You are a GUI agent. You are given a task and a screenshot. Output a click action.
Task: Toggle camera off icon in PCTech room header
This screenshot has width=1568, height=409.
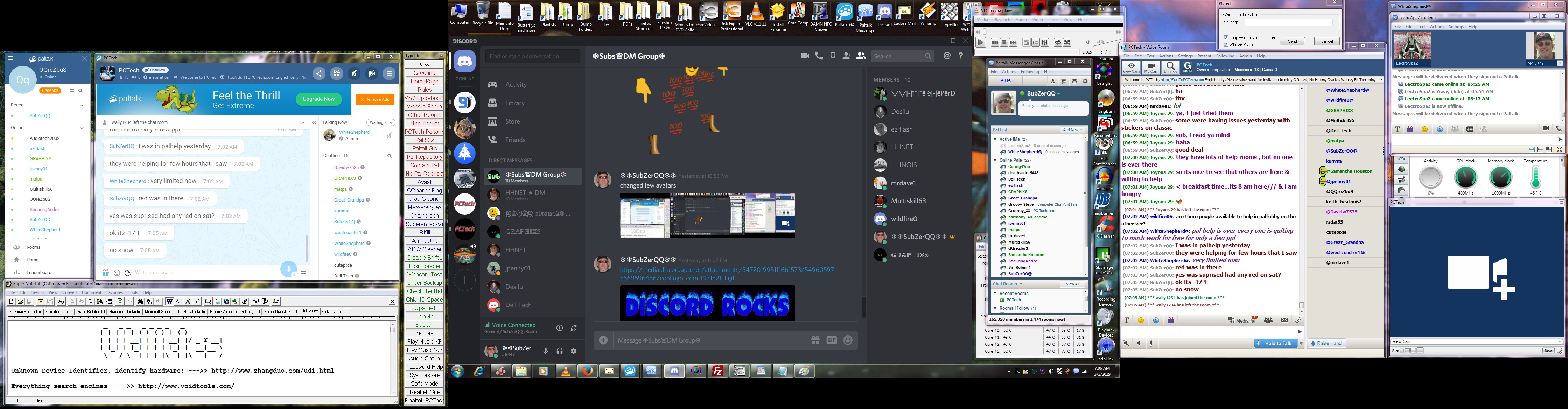coord(372,73)
